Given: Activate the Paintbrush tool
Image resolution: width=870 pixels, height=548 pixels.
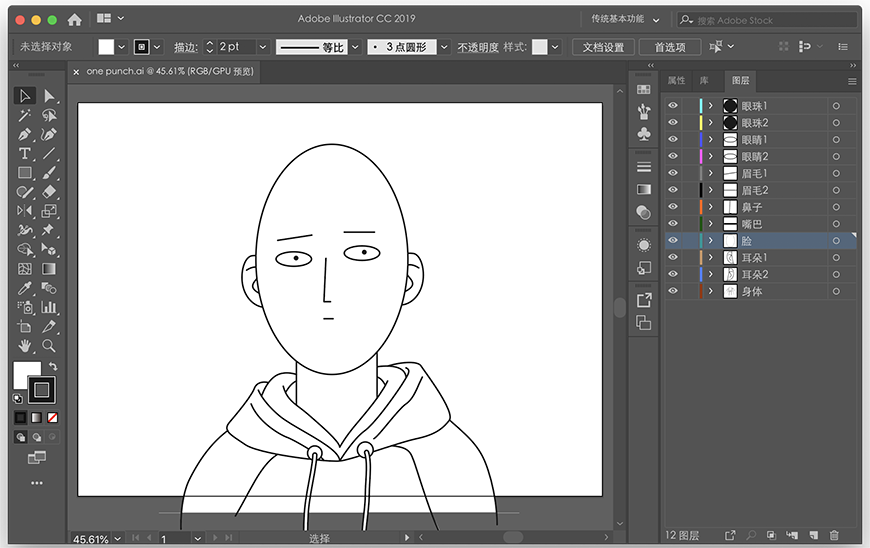Looking at the screenshot, I should click(x=49, y=173).
